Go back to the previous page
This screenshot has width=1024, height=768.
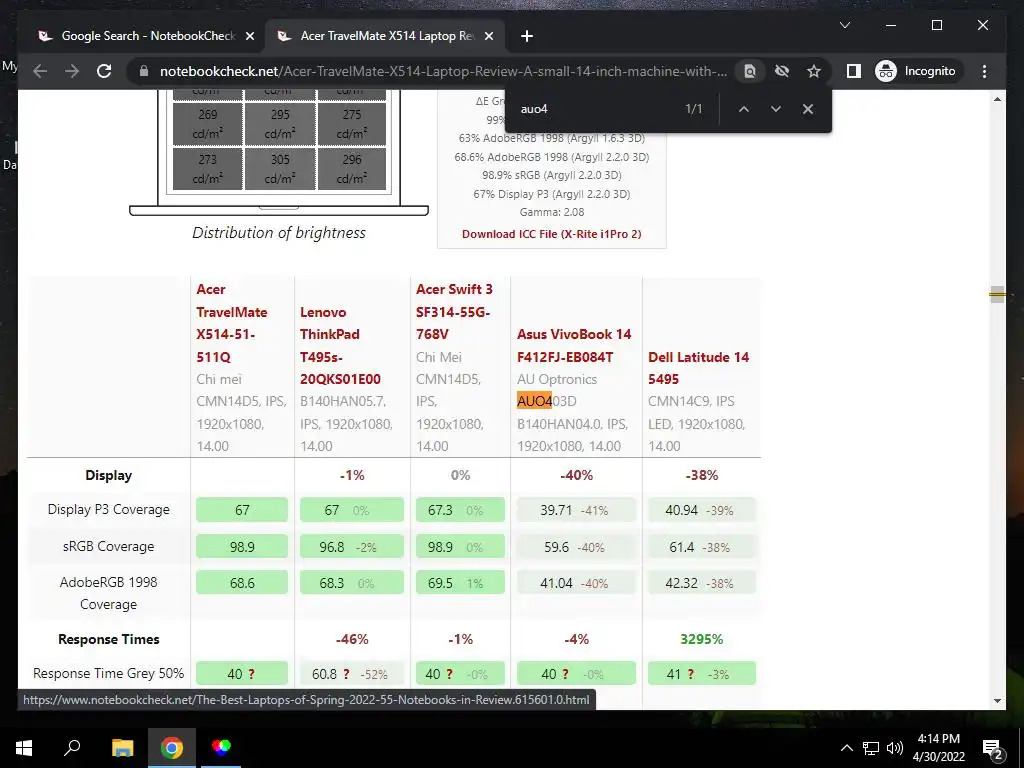(40, 71)
